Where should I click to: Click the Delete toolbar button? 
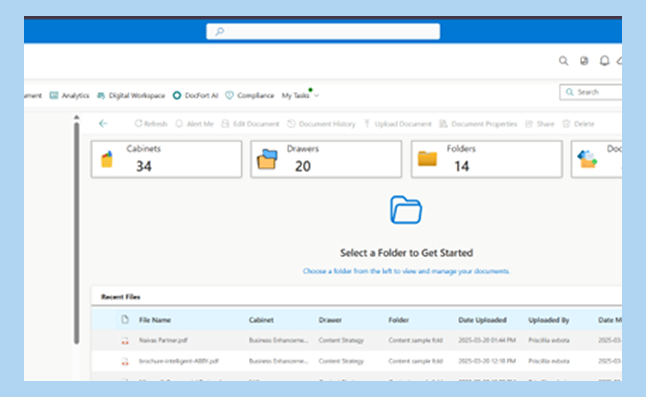pyautogui.click(x=578, y=124)
